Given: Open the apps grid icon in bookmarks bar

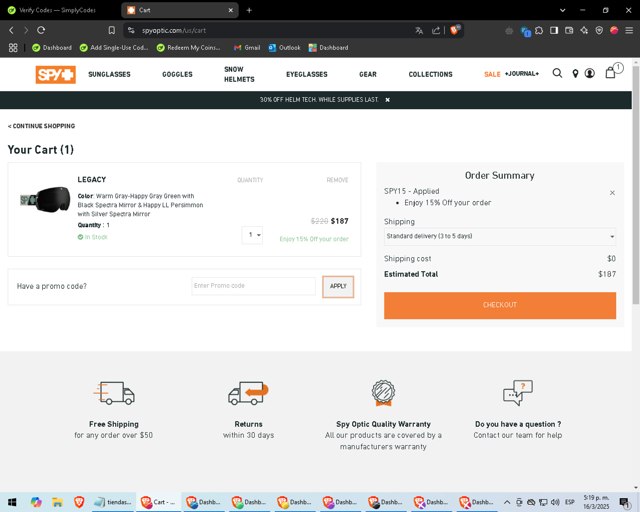Looking at the screenshot, I should [x=13, y=48].
